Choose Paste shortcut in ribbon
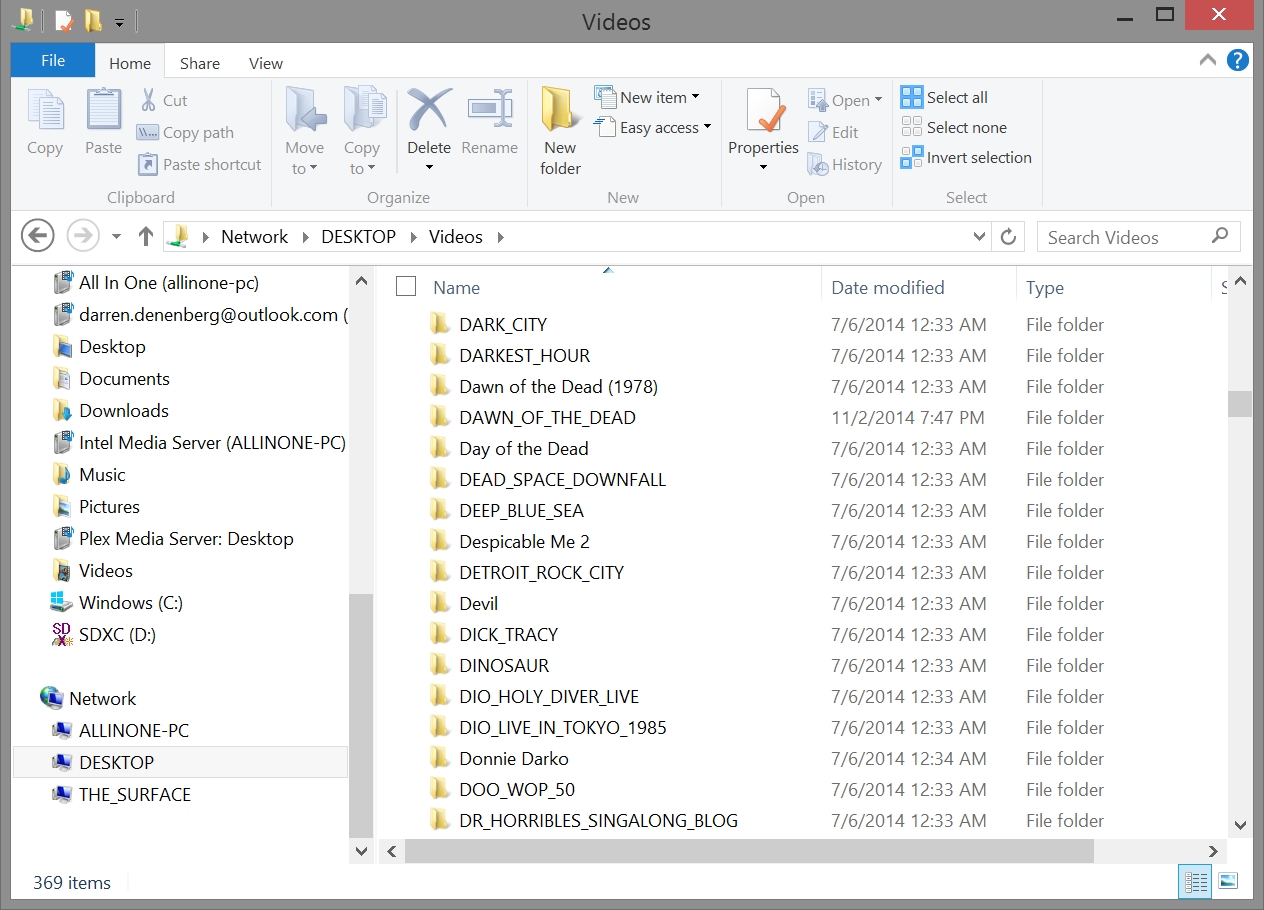Image resolution: width=1264 pixels, height=910 pixels. tap(200, 164)
